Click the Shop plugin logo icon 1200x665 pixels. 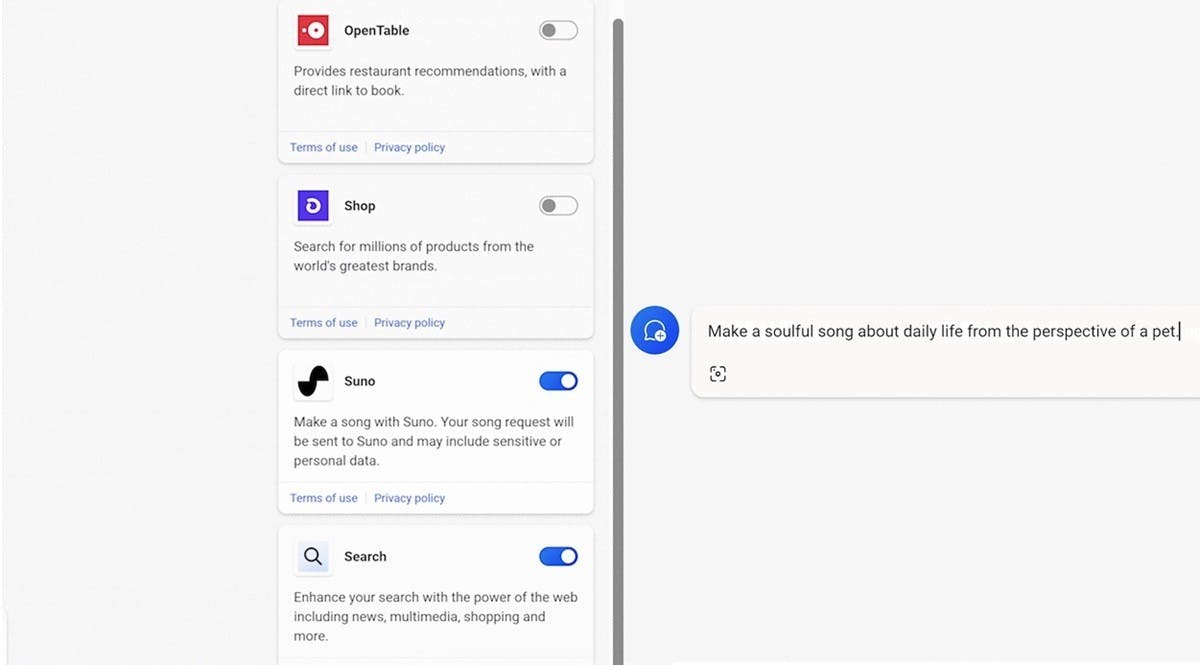pyautogui.click(x=313, y=206)
